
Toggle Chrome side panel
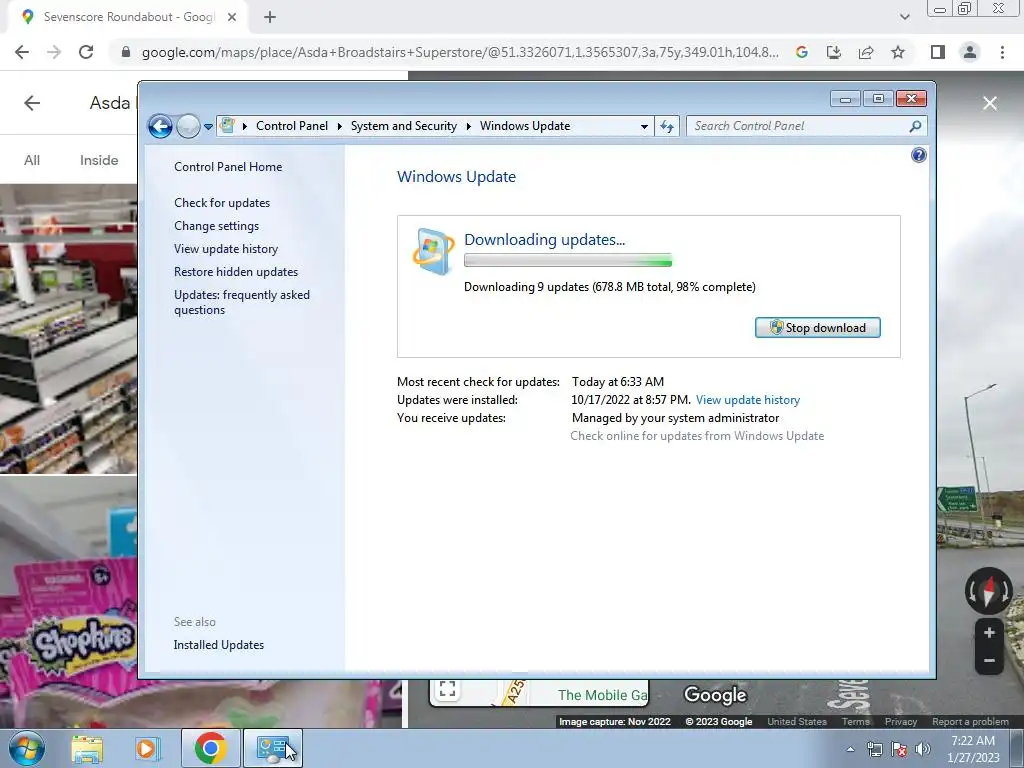pos(938,52)
